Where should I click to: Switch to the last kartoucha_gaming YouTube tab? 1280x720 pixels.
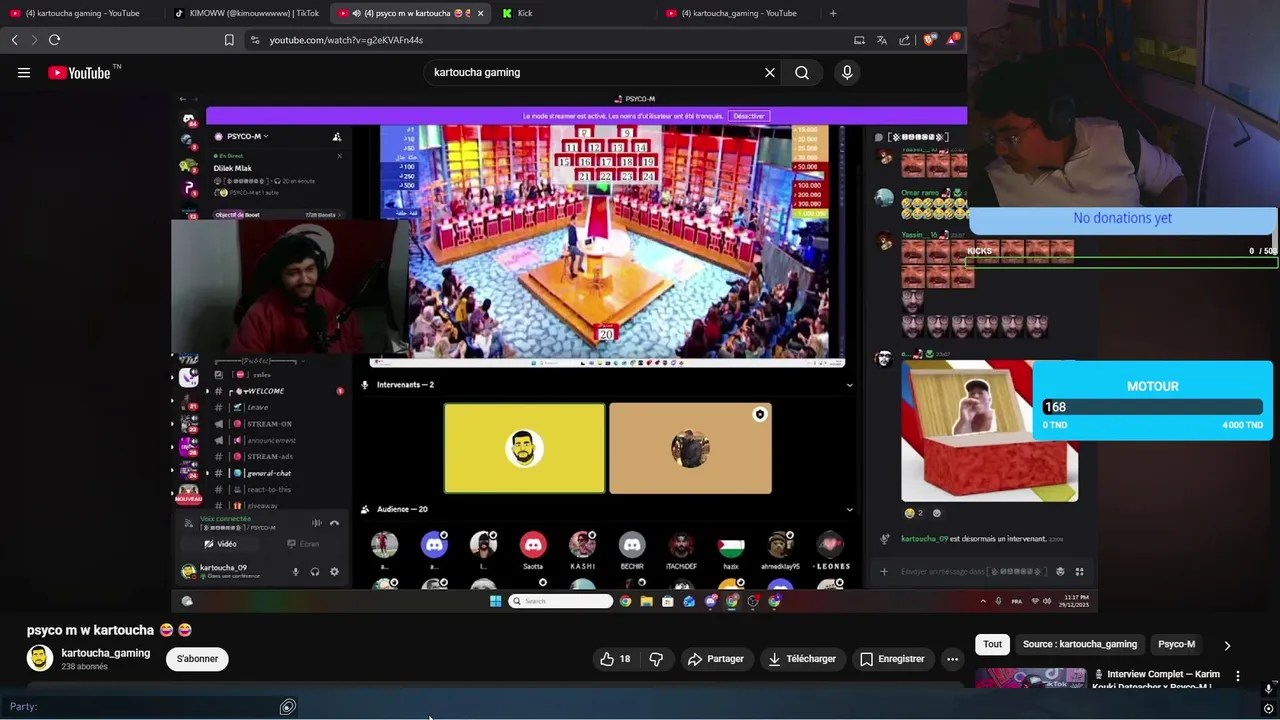(738, 13)
